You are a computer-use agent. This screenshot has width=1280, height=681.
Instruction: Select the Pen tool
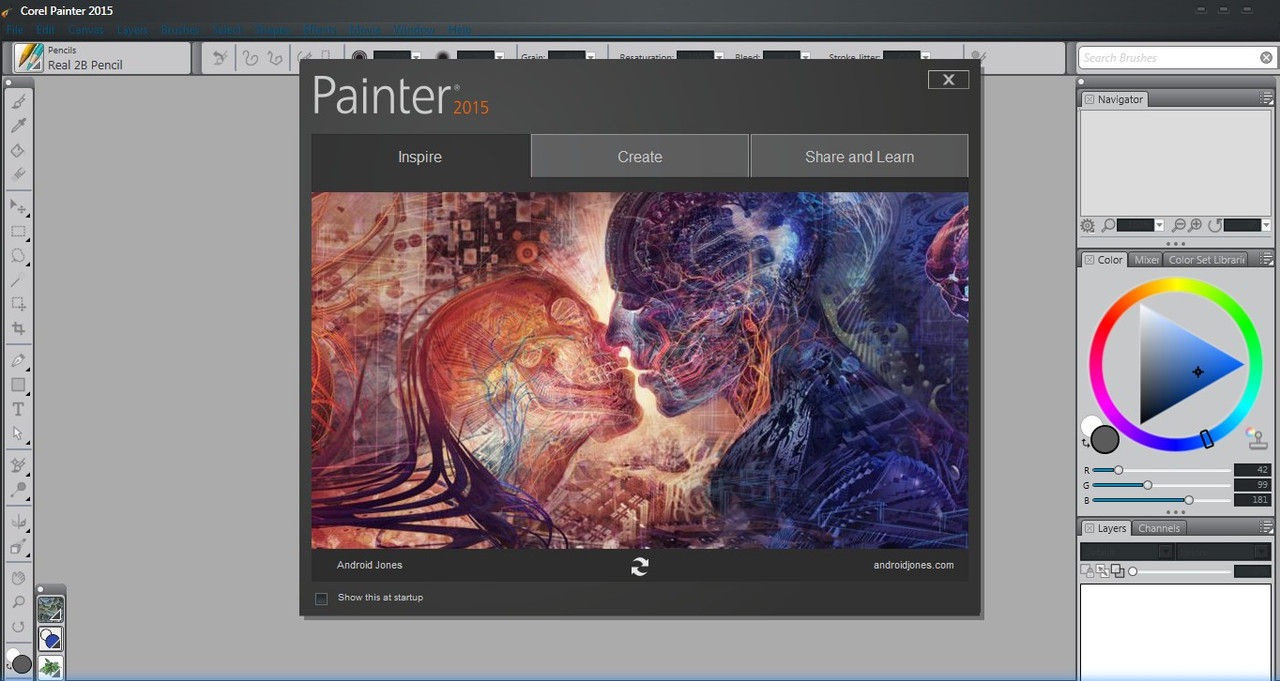[x=18, y=360]
